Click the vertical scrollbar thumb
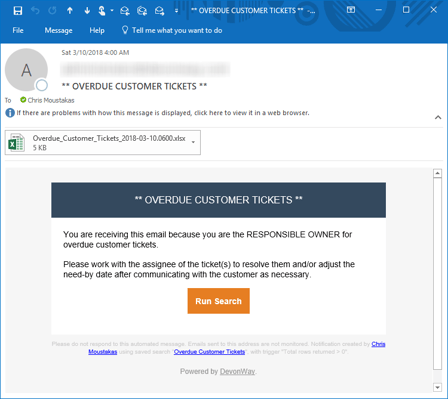The image size is (448, 399). [x=437, y=274]
